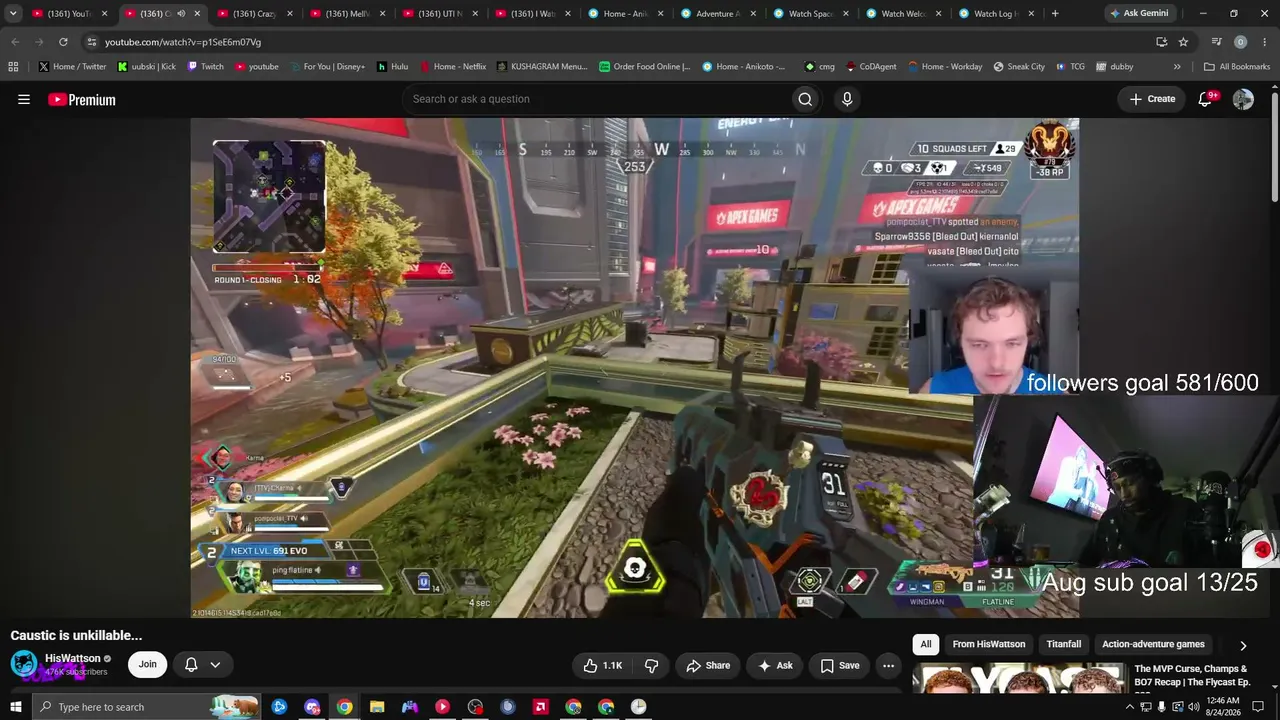Go back to the previous page
The height and width of the screenshot is (720, 1280).
click(x=15, y=42)
